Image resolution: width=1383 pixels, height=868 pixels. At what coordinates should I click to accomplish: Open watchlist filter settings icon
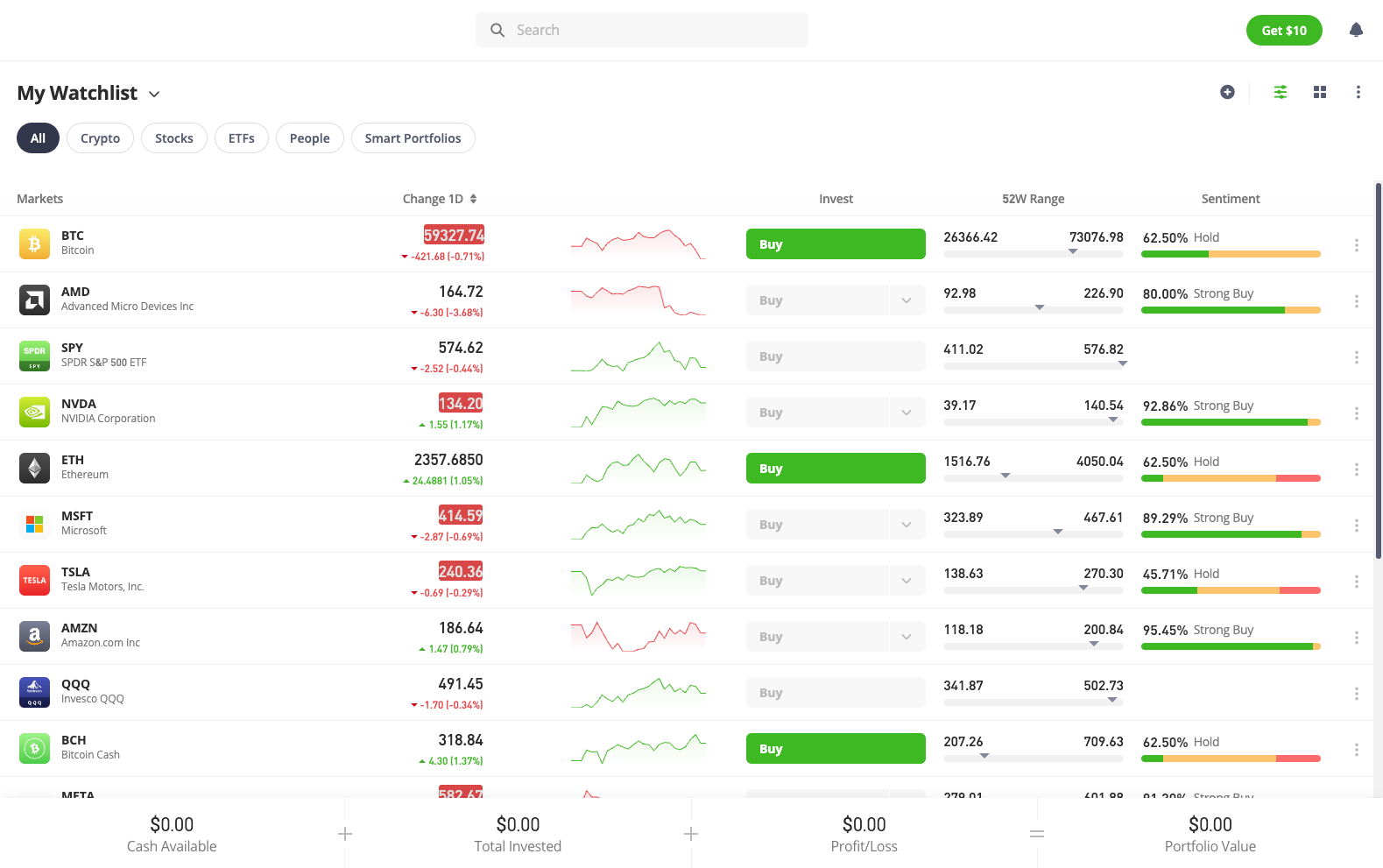[x=1280, y=92]
